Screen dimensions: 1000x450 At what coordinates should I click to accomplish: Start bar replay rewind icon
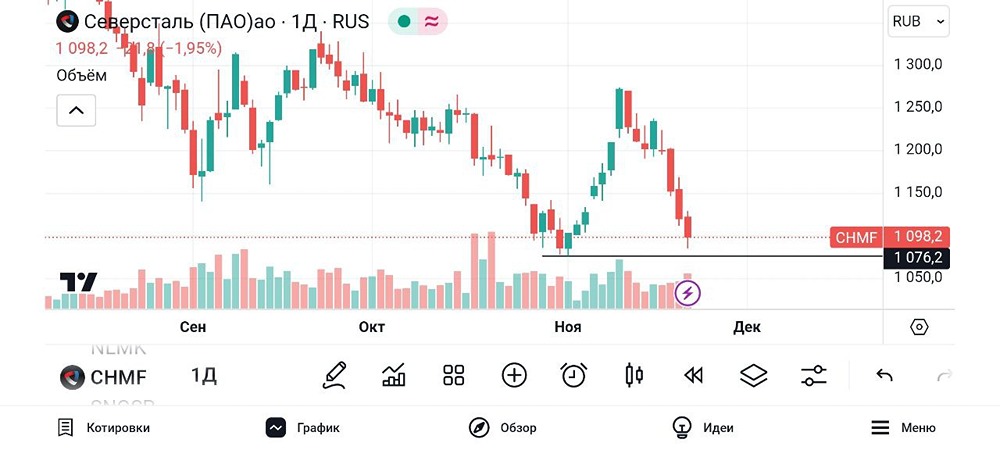coord(693,376)
